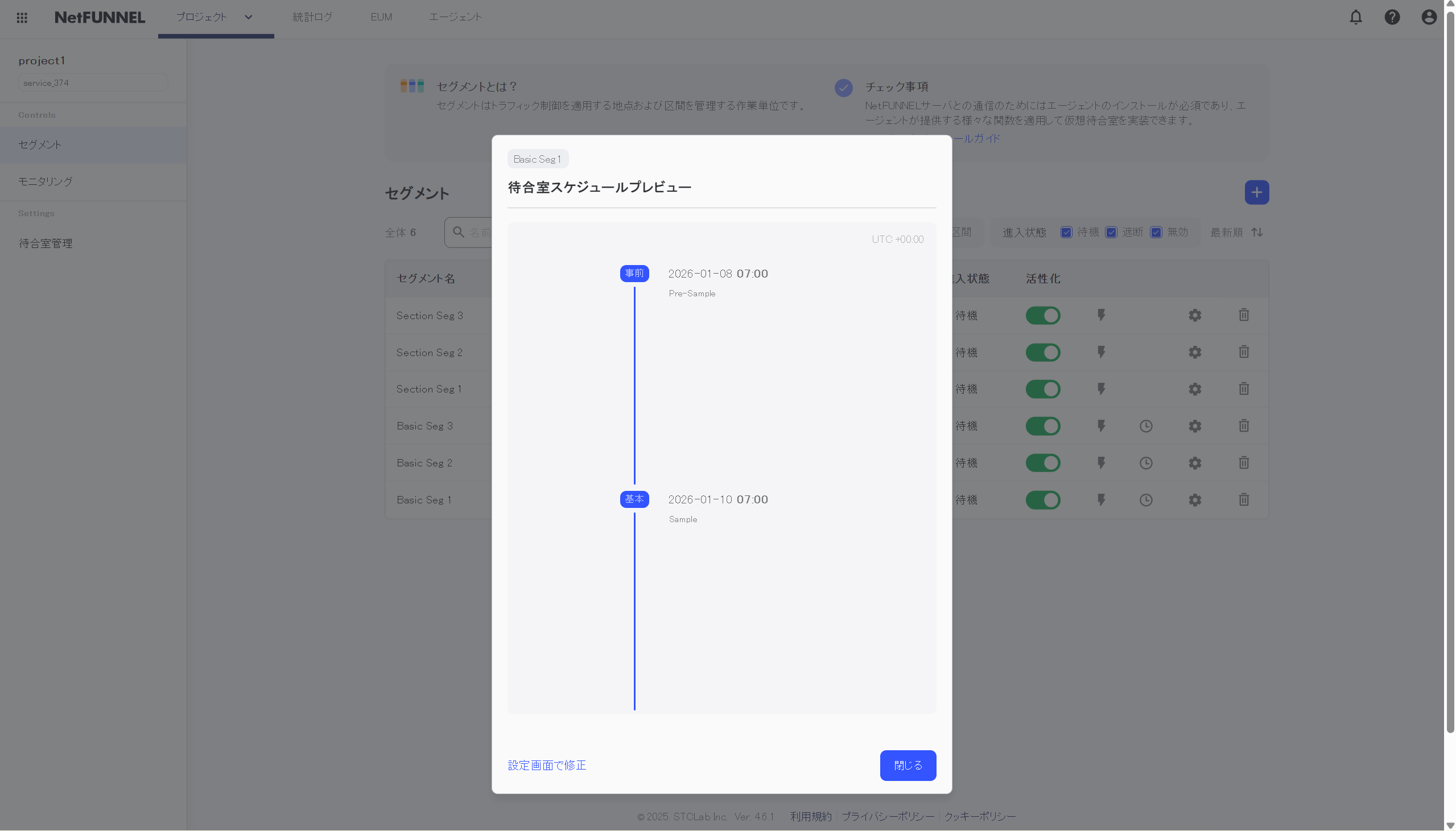1456x831 pixels.
Task: Click the vertical scrollbar on the right edge
Action: coord(1449,399)
